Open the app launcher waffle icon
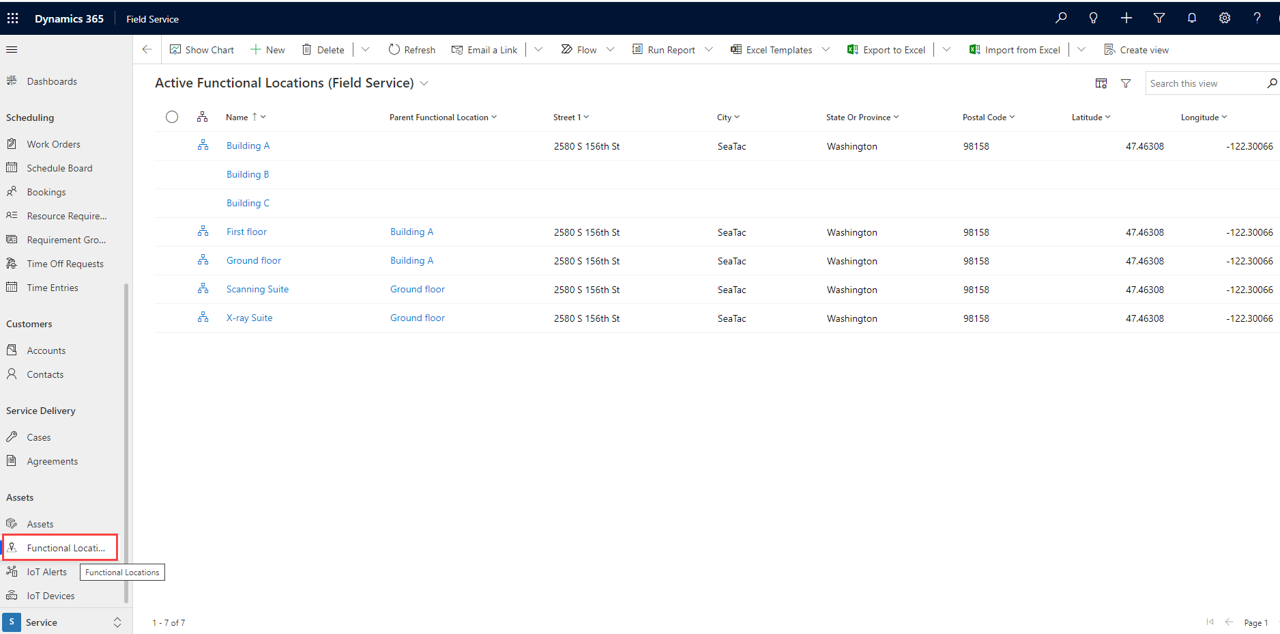This screenshot has height=634, width=1280. (13, 18)
